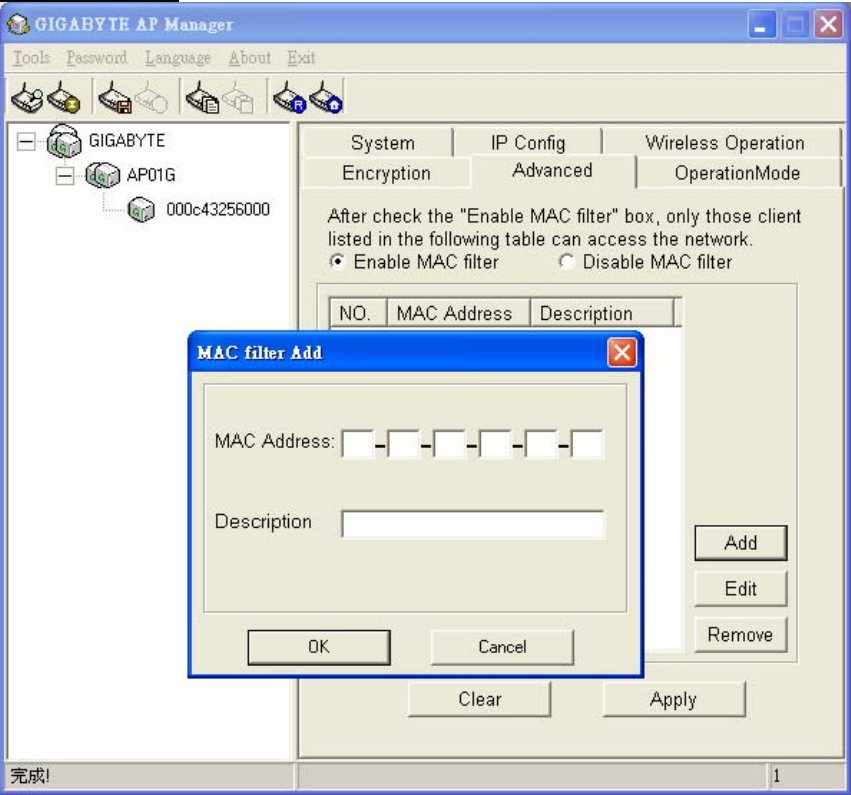Viewport: 851px width, 795px height.
Task: Cancel the MAC filter Add dialog
Action: click(502, 647)
